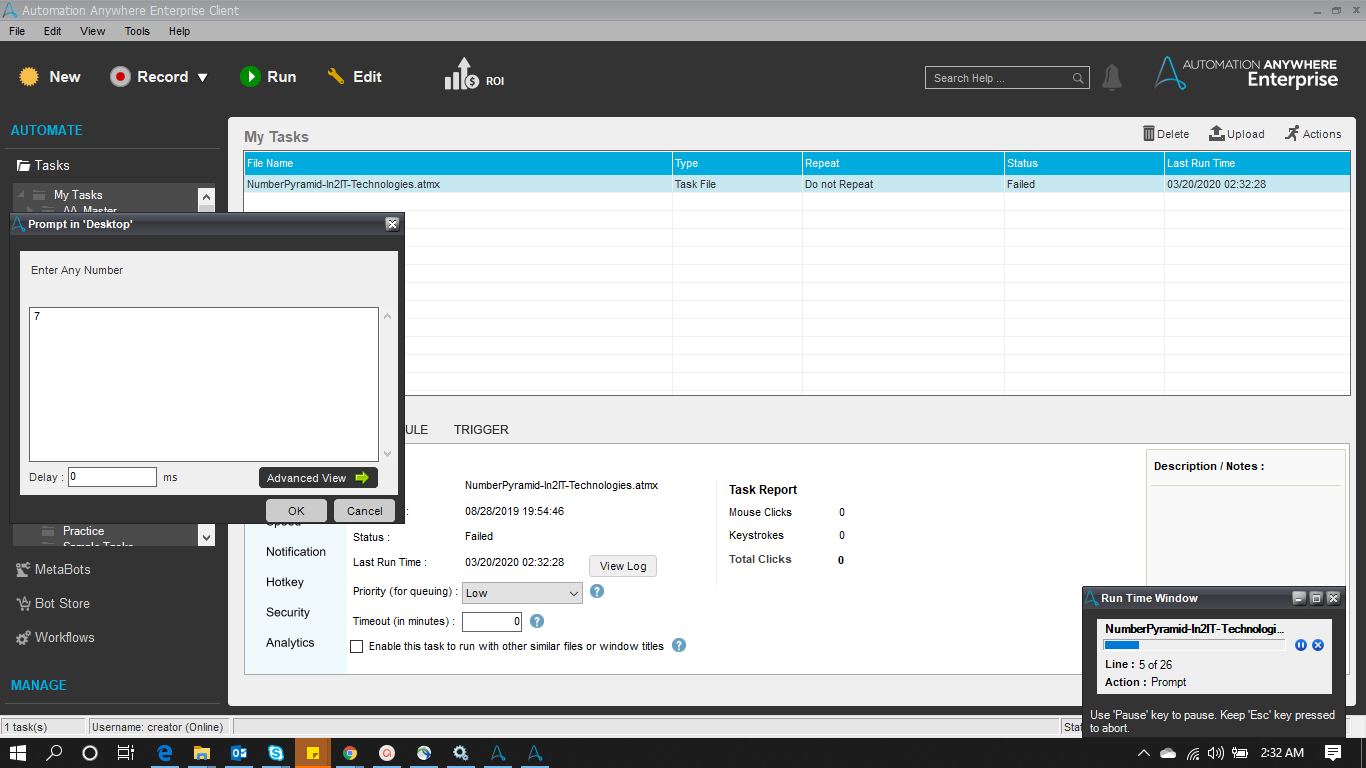This screenshot has height=768, width=1366.
Task: Click the Delete trash icon
Action: [x=1149, y=133]
